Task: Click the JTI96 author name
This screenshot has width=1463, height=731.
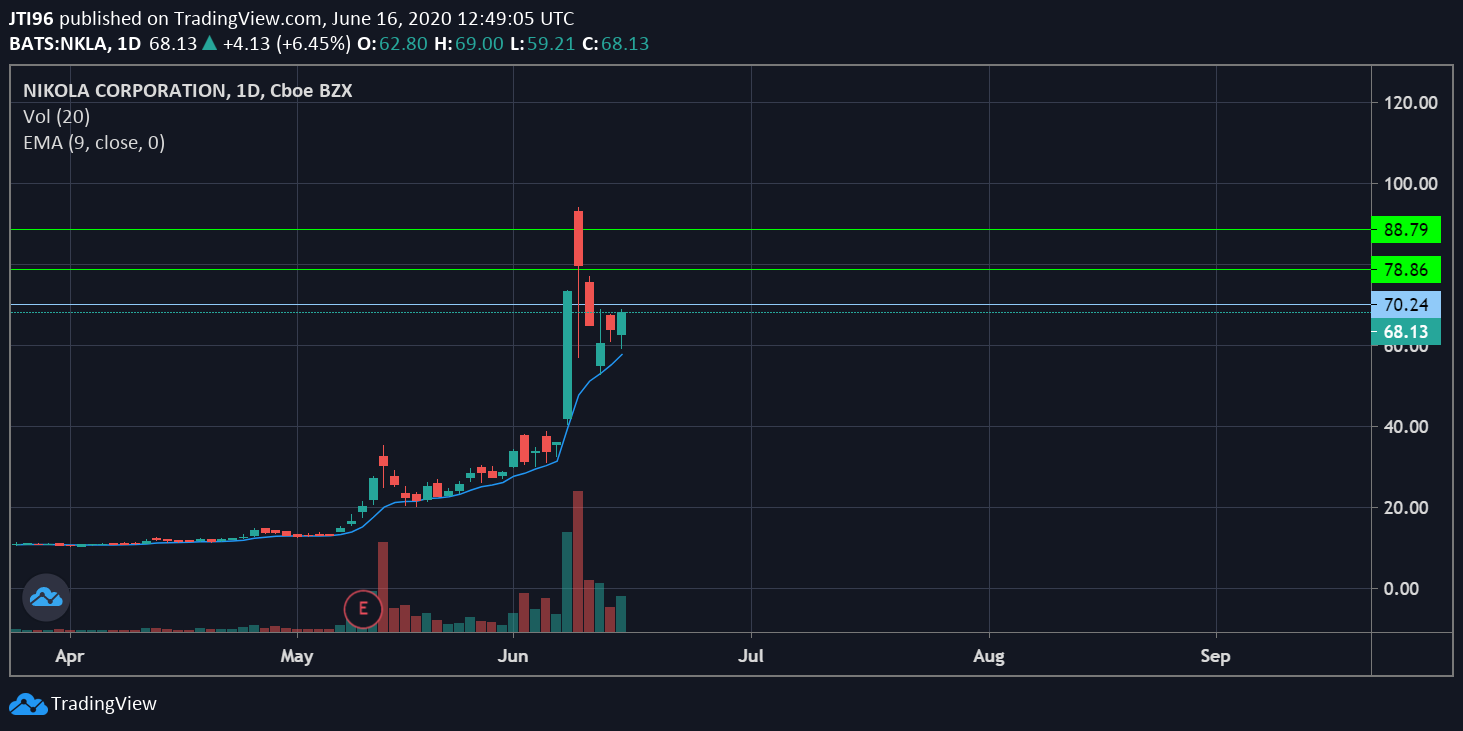Action: 32,20
